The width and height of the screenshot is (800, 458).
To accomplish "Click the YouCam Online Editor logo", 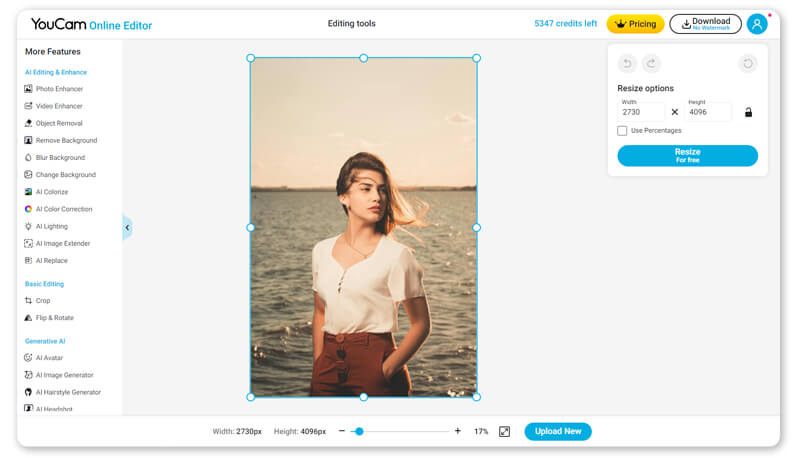I will (x=91, y=24).
